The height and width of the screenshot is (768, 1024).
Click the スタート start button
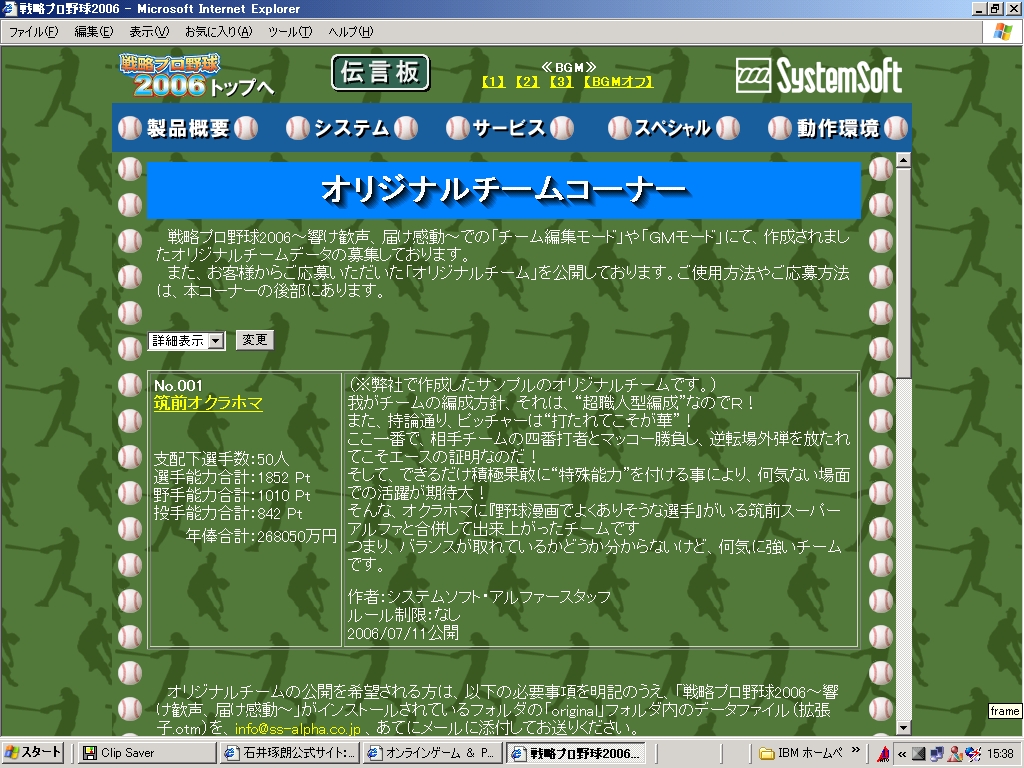pyautogui.click(x=33, y=752)
